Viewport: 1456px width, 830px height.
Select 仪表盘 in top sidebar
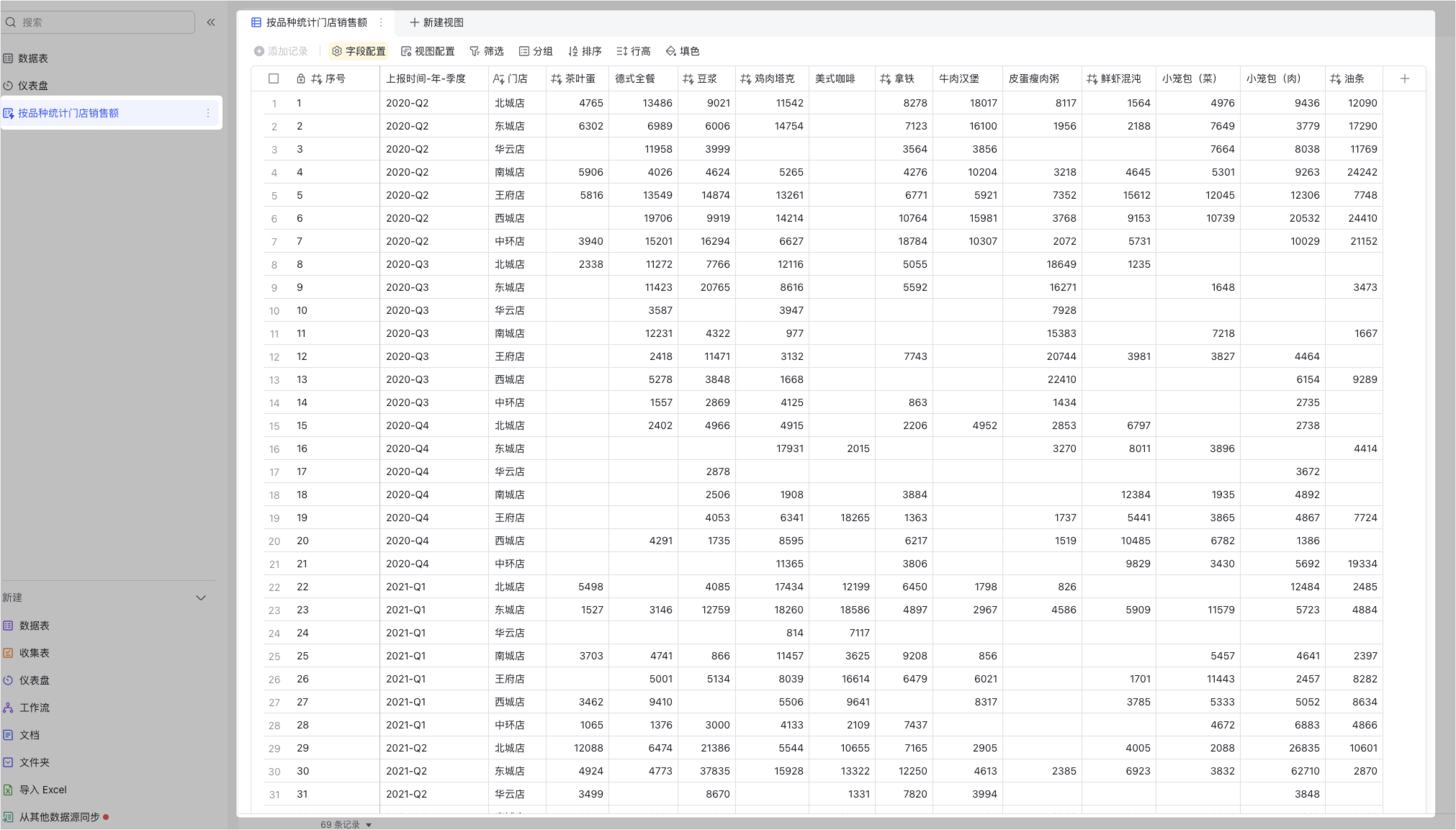pos(32,86)
